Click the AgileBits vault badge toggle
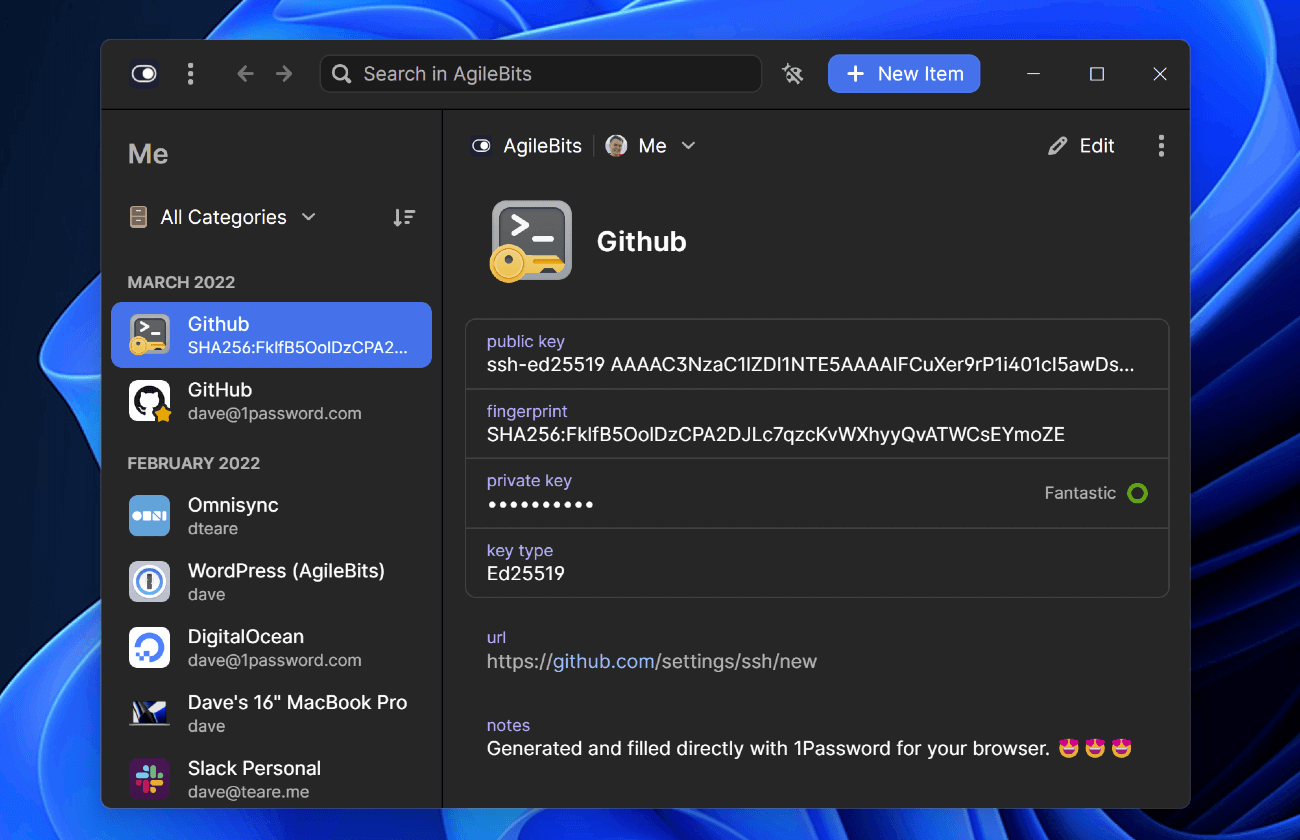The width and height of the screenshot is (1300, 840). 481,145
